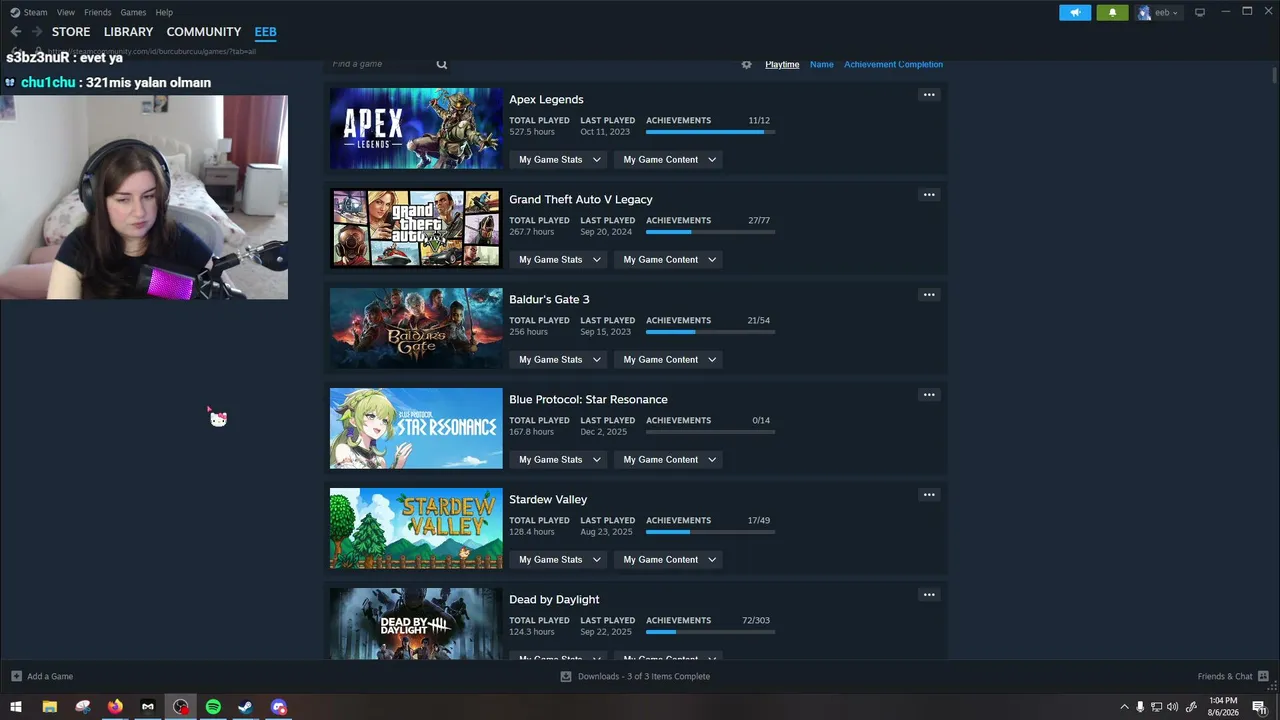Viewport: 1280px width, 720px height.
Task: Open Dead by Daylight three-dot options menu
Action: pos(929,595)
